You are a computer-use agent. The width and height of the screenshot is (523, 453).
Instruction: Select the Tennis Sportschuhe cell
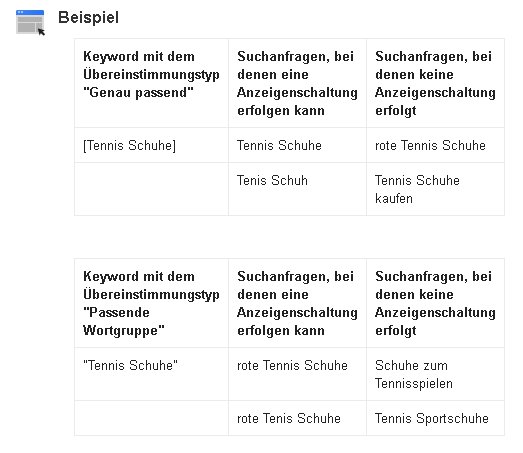pos(435,418)
